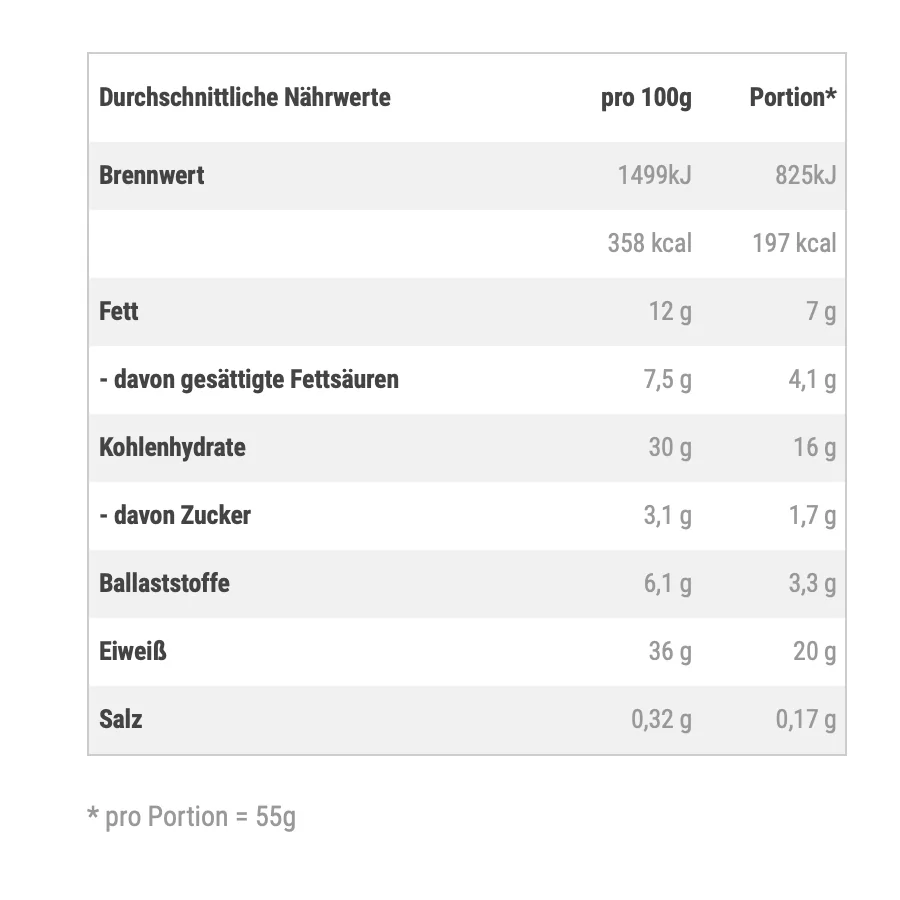Click the 1499kJ energy value
The width and height of the screenshot is (900, 900).
654,176
